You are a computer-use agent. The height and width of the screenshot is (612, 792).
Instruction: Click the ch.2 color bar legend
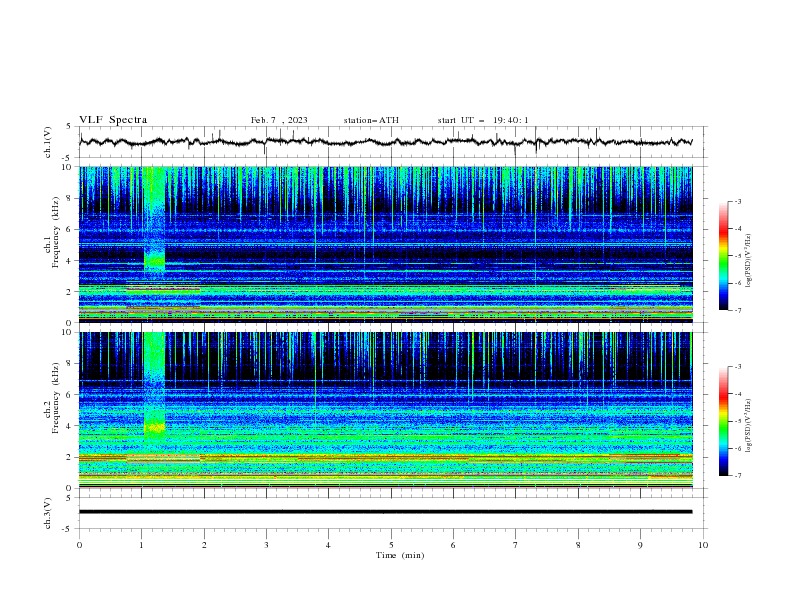click(x=723, y=421)
